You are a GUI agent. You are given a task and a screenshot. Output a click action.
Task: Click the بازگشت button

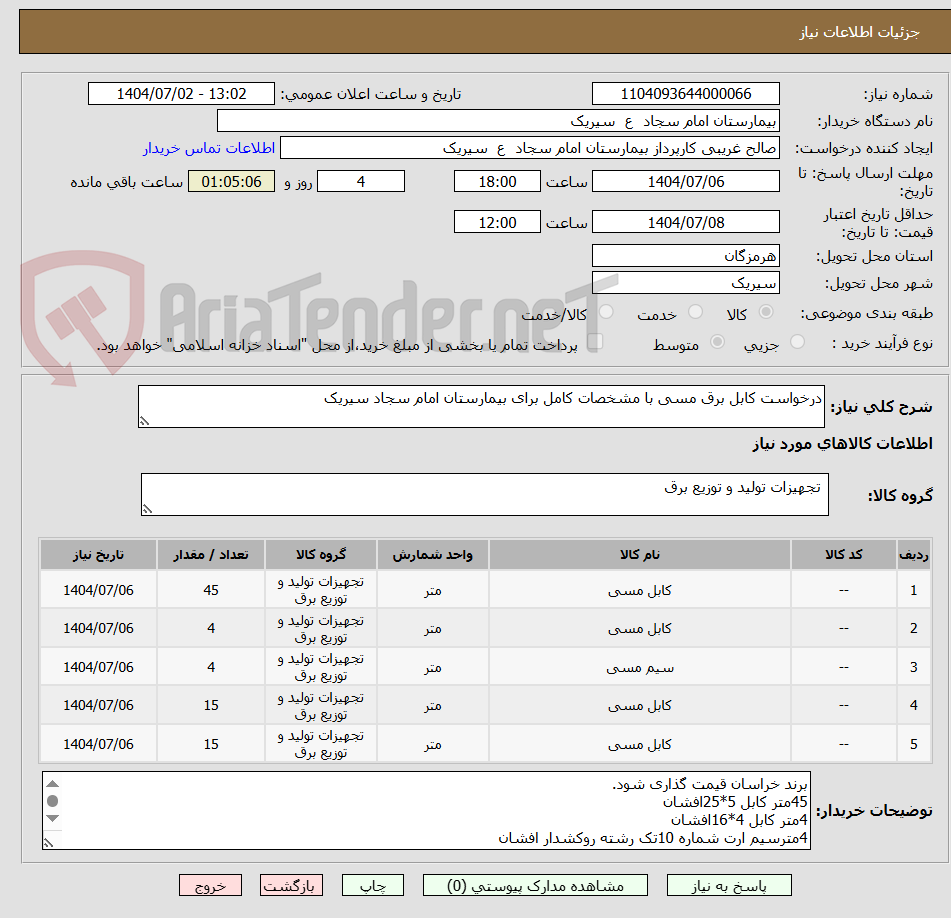pyautogui.click(x=291, y=885)
